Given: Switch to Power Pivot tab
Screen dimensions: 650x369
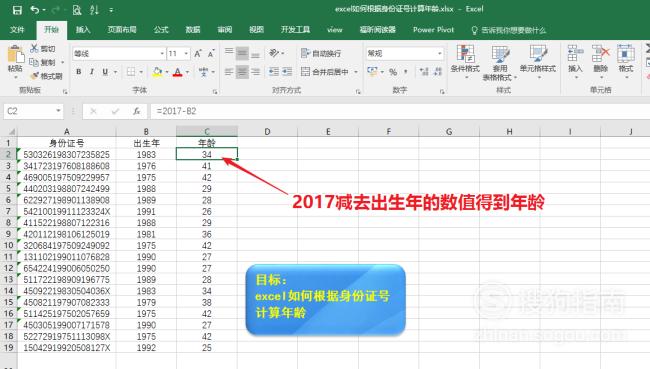Looking at the screenshot, I should coord(433,30).
